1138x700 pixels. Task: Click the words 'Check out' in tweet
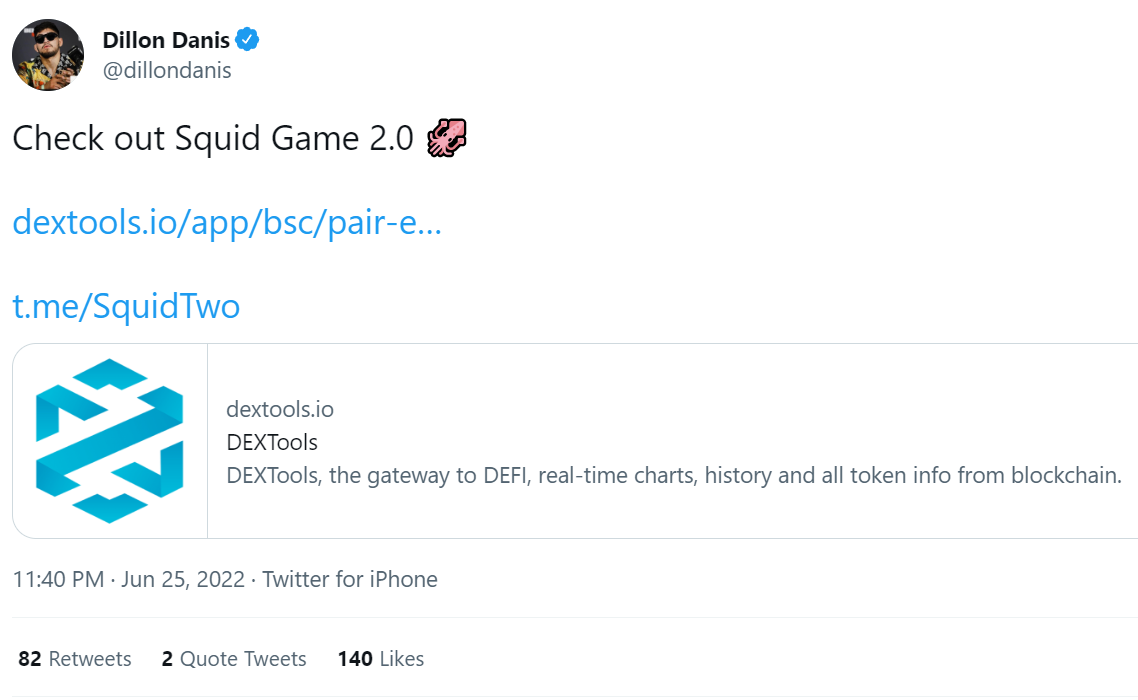pos(89,138)
